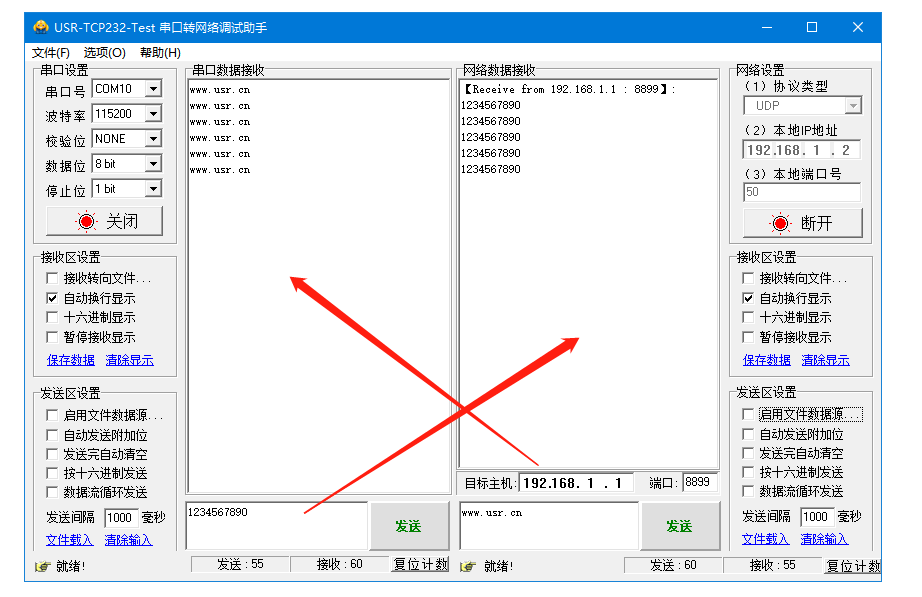The width and height of the screenshot is (922, 597).
Task: Click serial send box containing 1234567890
Action: pyautogui.click(x=277, y=526)
